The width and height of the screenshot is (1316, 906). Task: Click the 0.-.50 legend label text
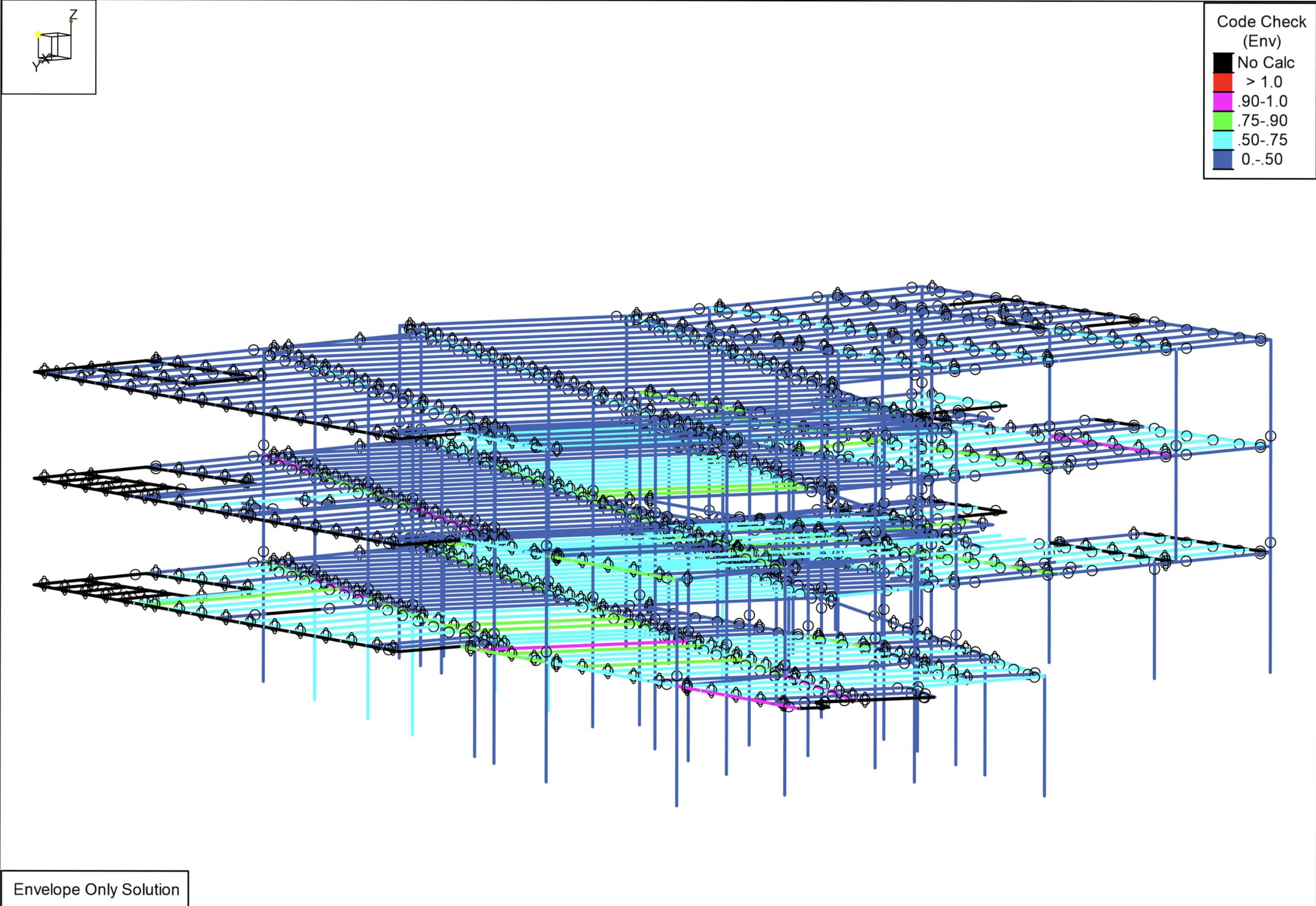1262,159
